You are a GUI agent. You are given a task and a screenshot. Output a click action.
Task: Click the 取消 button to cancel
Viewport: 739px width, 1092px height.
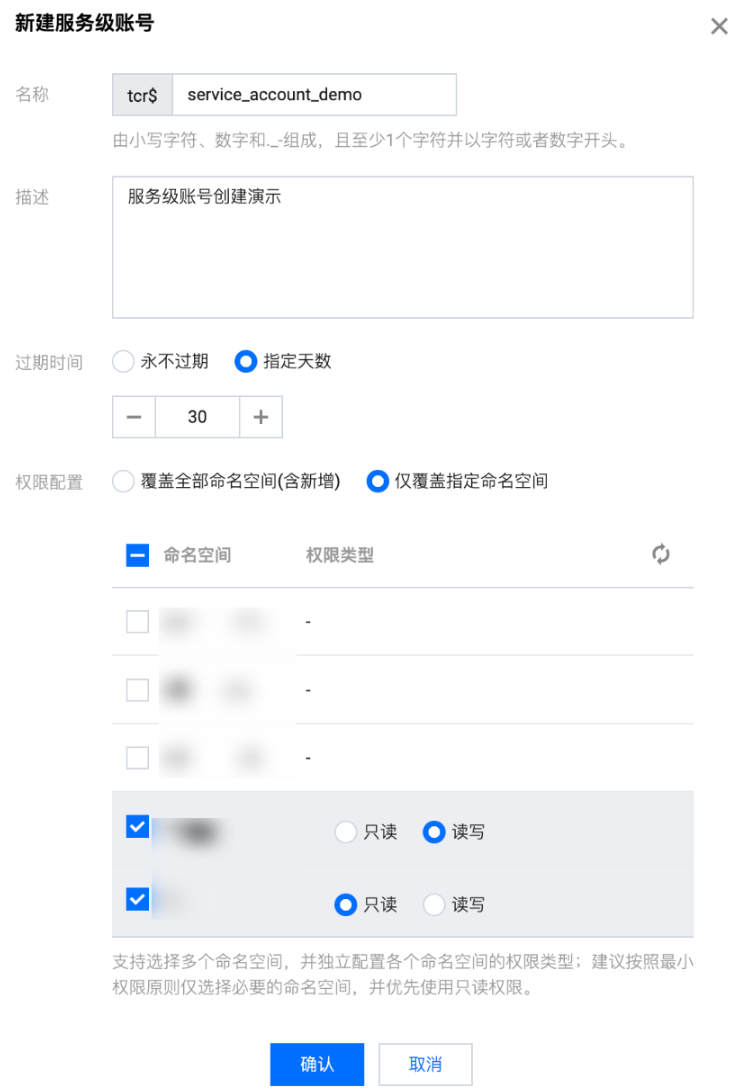(425, 1064)
